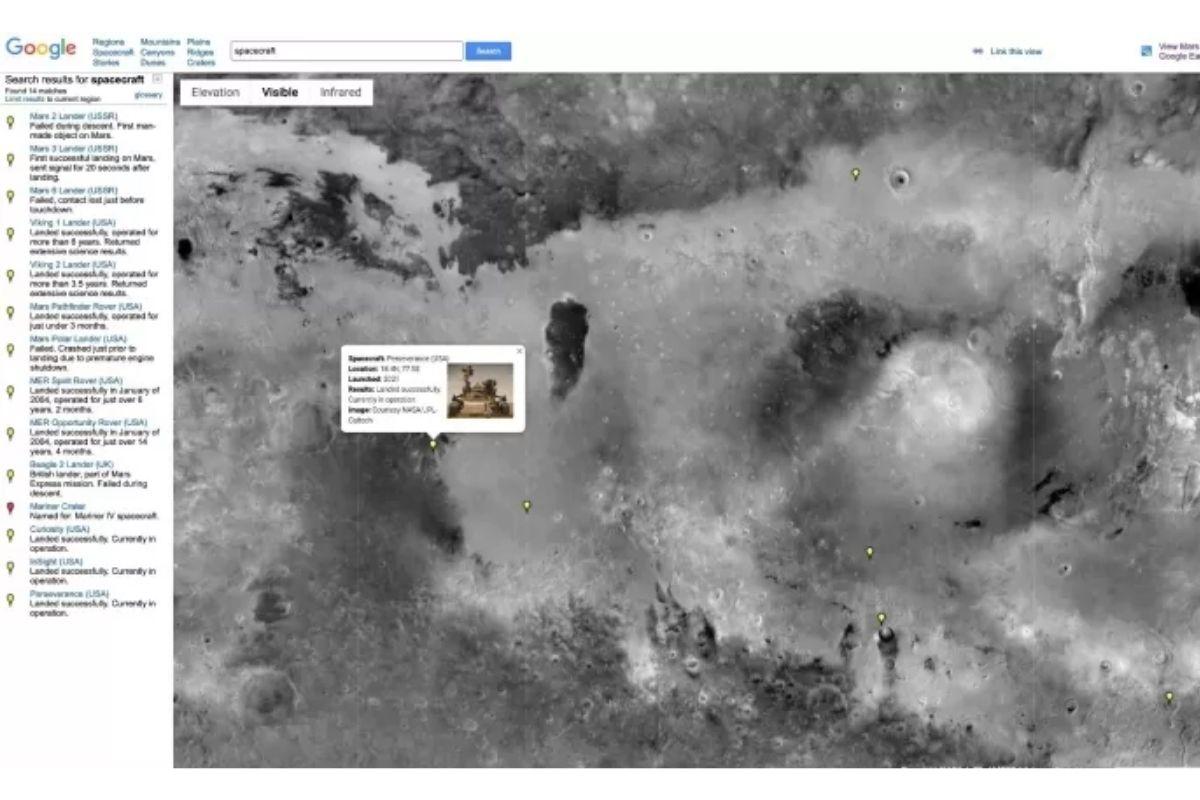The height and width of the screenshot is (800, 1200).
Task: Click the pin icon beside InSight
Action: pyautogui.click(x=10, y=567)
